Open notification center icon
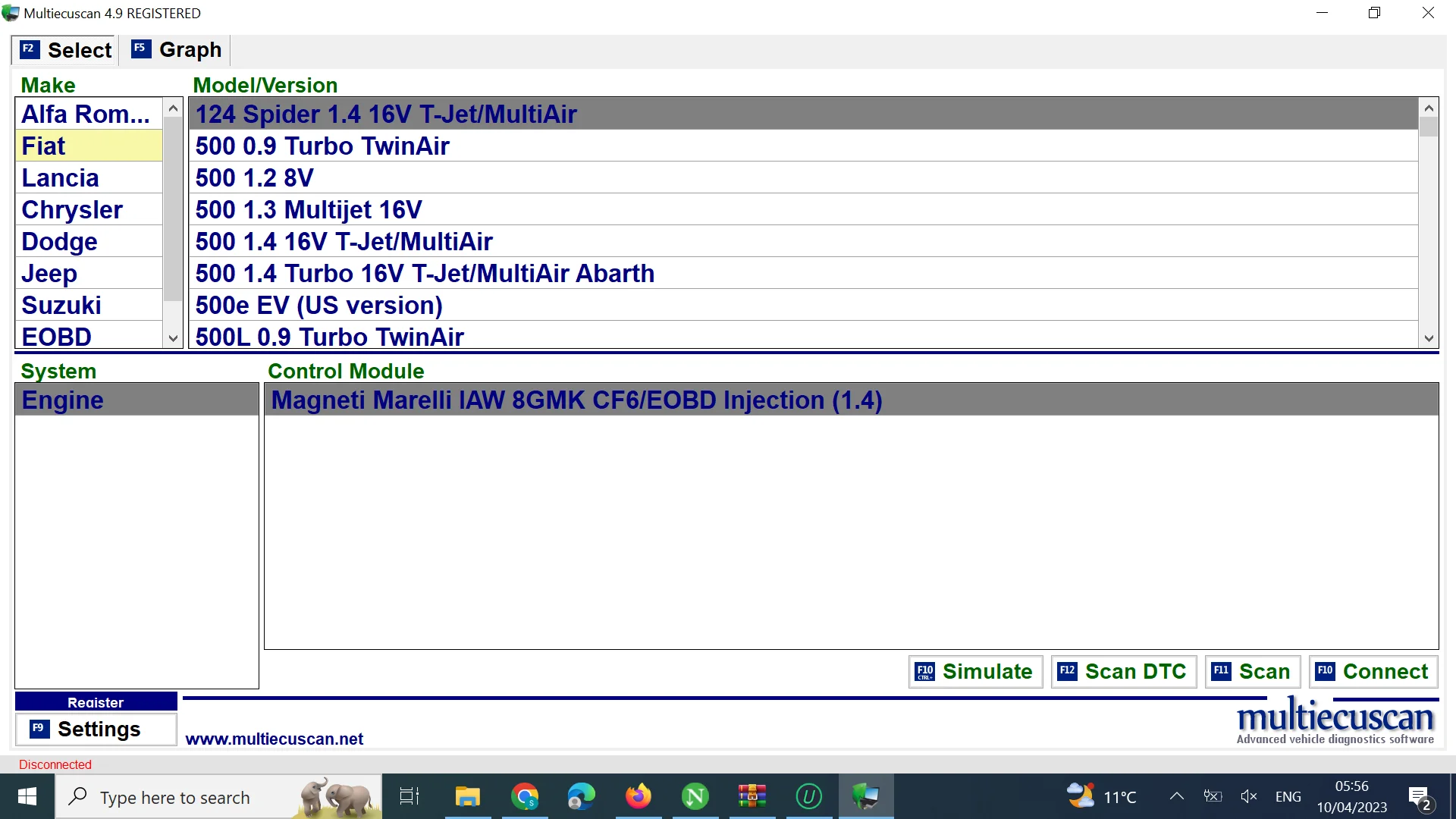The image size is (1456, 819). tap(1420, 798)
